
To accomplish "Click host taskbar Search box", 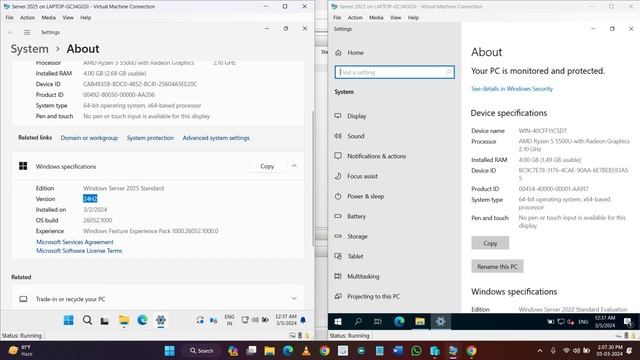I will click(x=202, y=351).
